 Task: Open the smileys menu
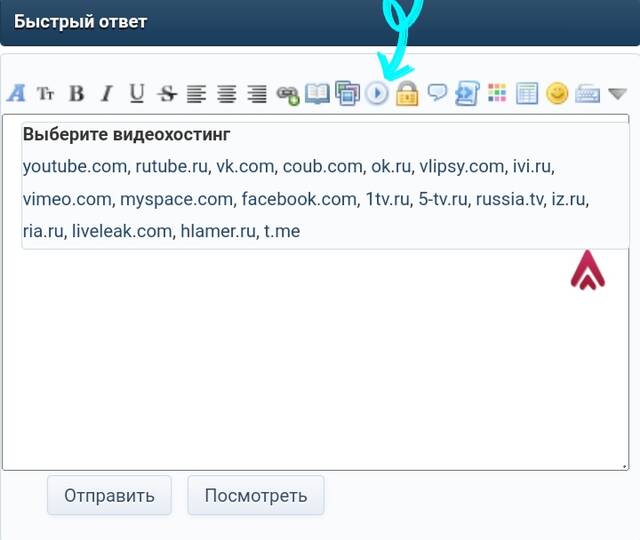557,93
